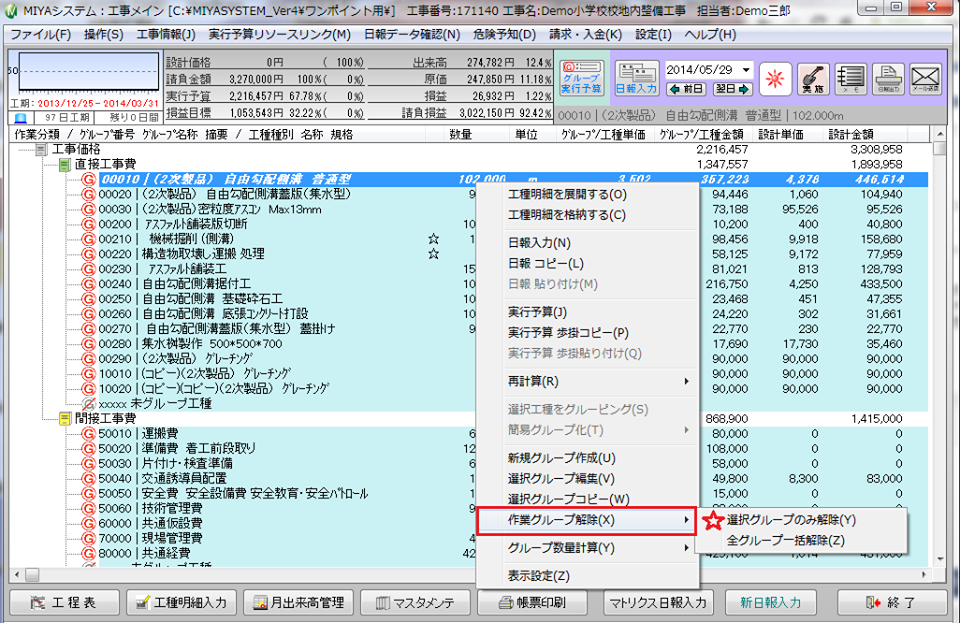Click the 月出来高管理 bottom button
Image resolution: width=960 pixels, height=623 pixels.
pyautogui.click(x=299, y=603)
